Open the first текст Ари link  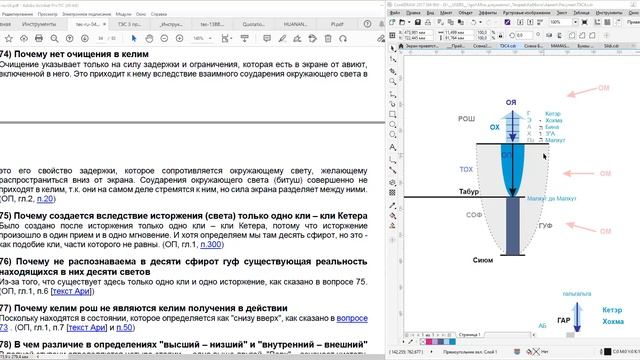point(72,291)
